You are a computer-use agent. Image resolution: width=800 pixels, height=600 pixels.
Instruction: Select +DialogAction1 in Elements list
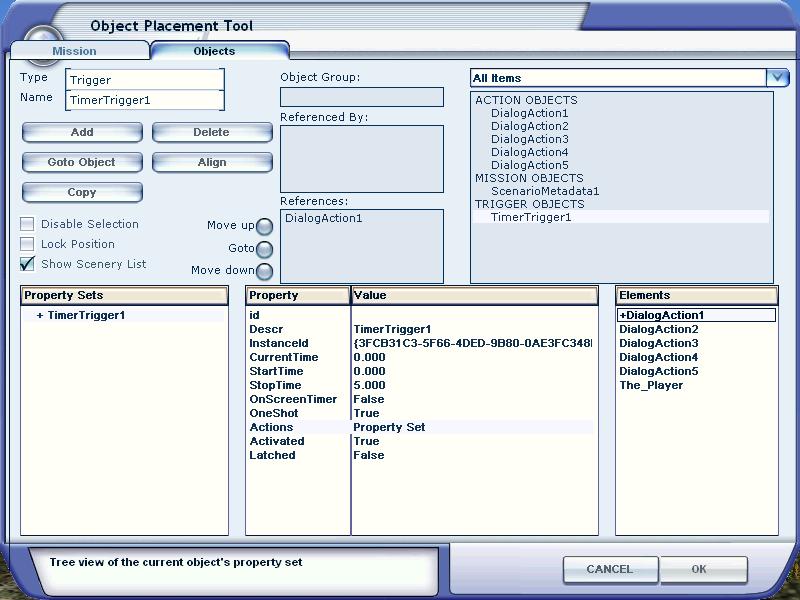(x=696, y=315)
